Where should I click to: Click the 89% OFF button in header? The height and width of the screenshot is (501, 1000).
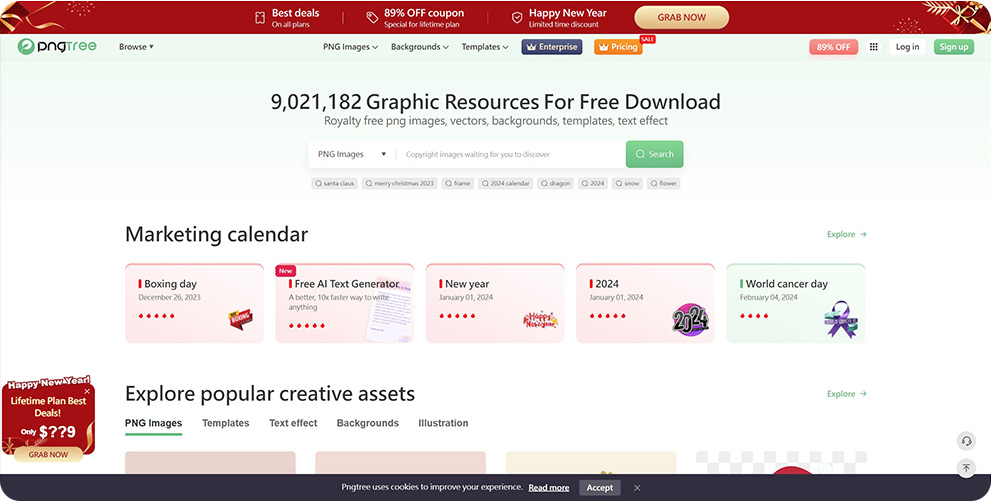click(834, 47)
